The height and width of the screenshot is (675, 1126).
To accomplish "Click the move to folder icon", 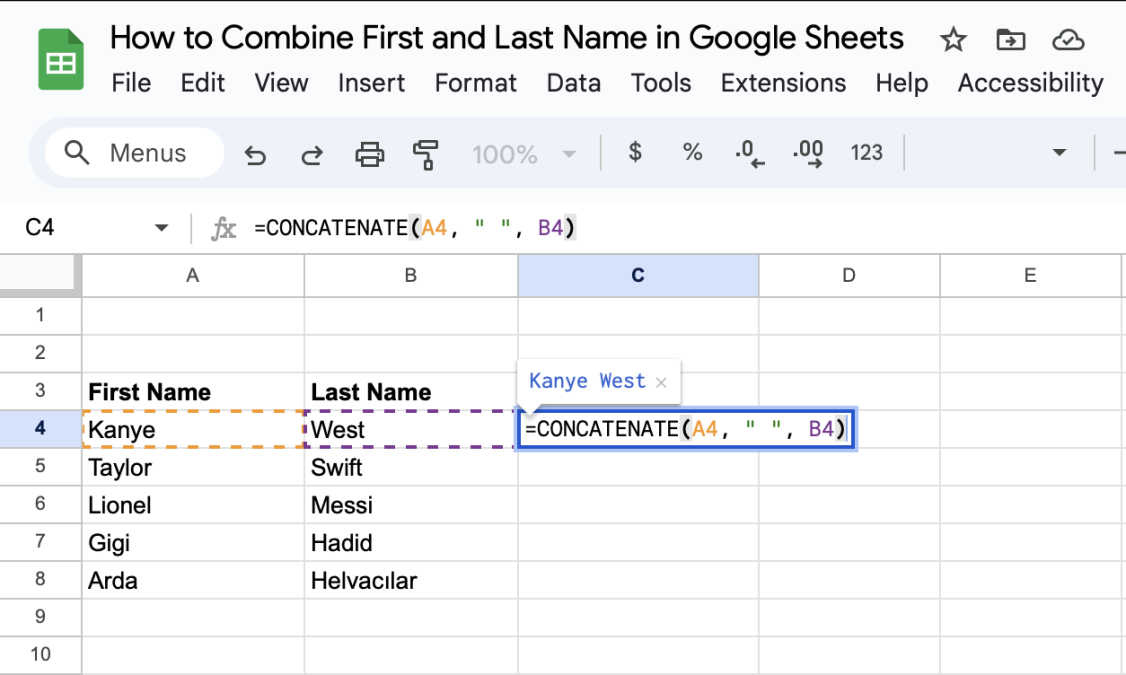I will click(x=1011, y=40).
